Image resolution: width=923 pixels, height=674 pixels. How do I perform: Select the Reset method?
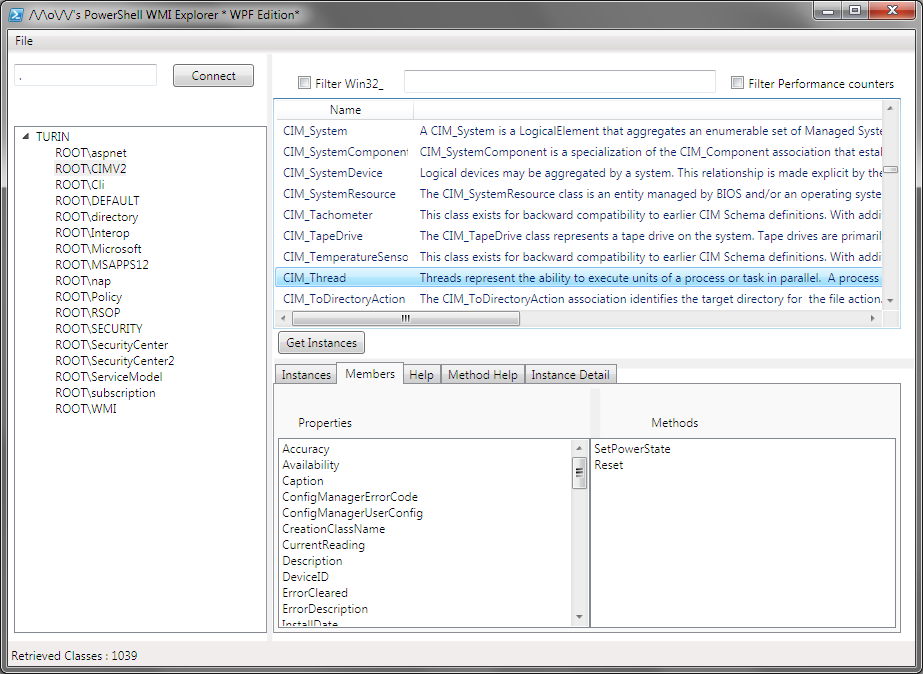pos(608,464)
